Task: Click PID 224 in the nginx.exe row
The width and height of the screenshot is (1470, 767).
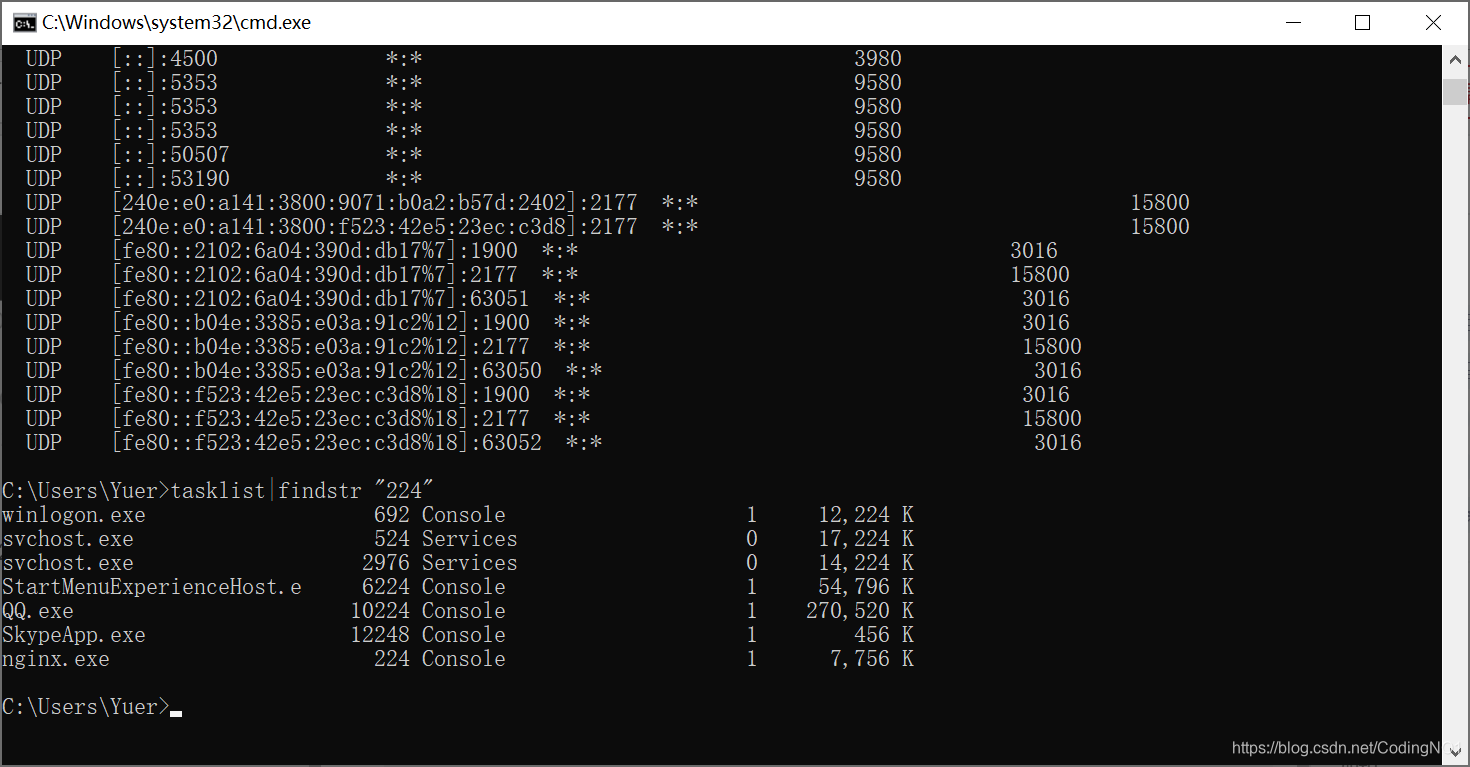Action: (x=392, y=659)
